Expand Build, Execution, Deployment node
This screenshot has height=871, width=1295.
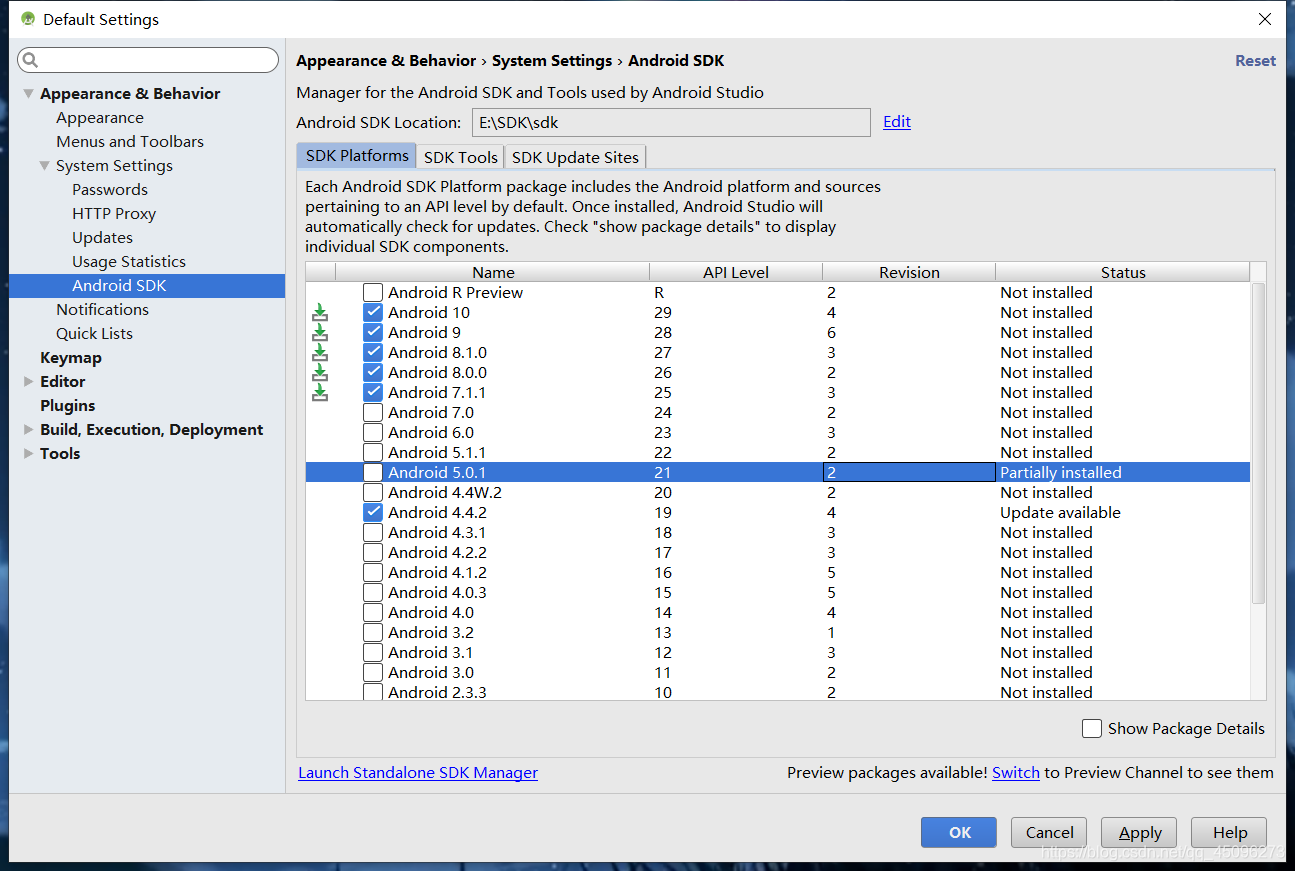28,429
